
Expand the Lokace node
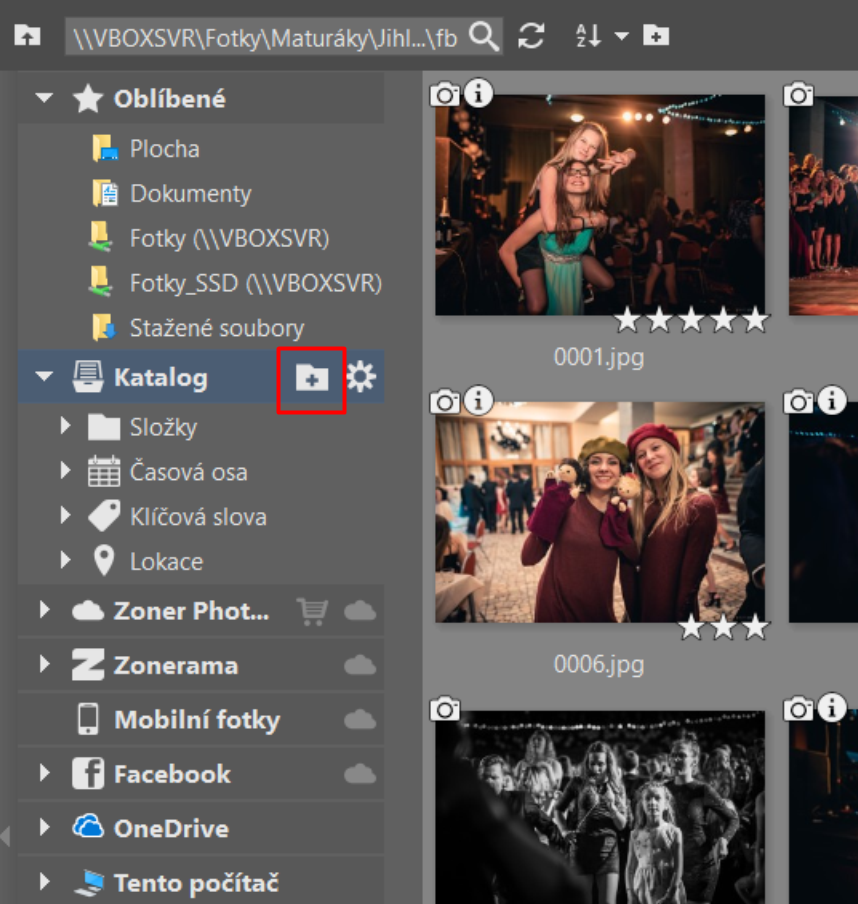click(x=65, y=559)
